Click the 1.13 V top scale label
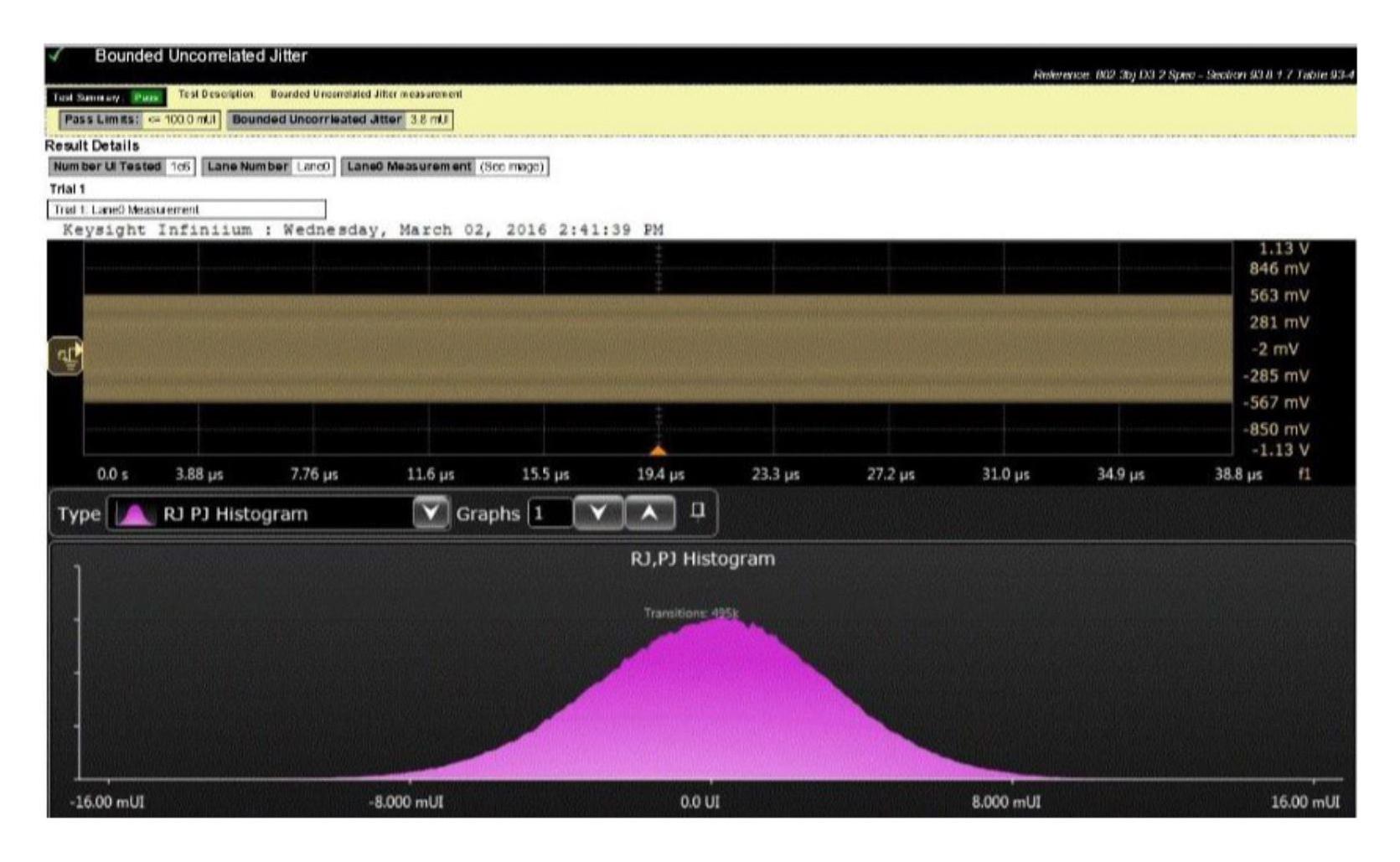This screenshot has width=1400, height=862. pyautogui.click(x=1284, y=249)
